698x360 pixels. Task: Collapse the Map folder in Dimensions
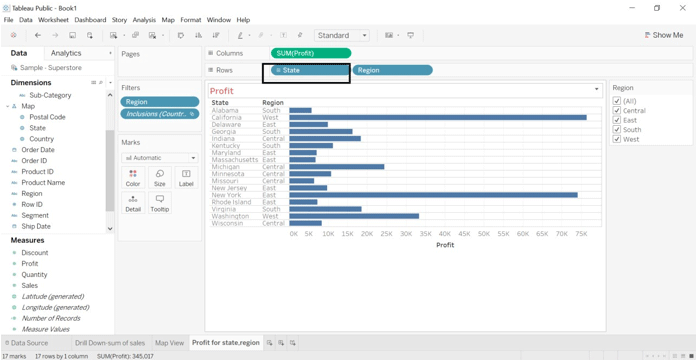8,106
